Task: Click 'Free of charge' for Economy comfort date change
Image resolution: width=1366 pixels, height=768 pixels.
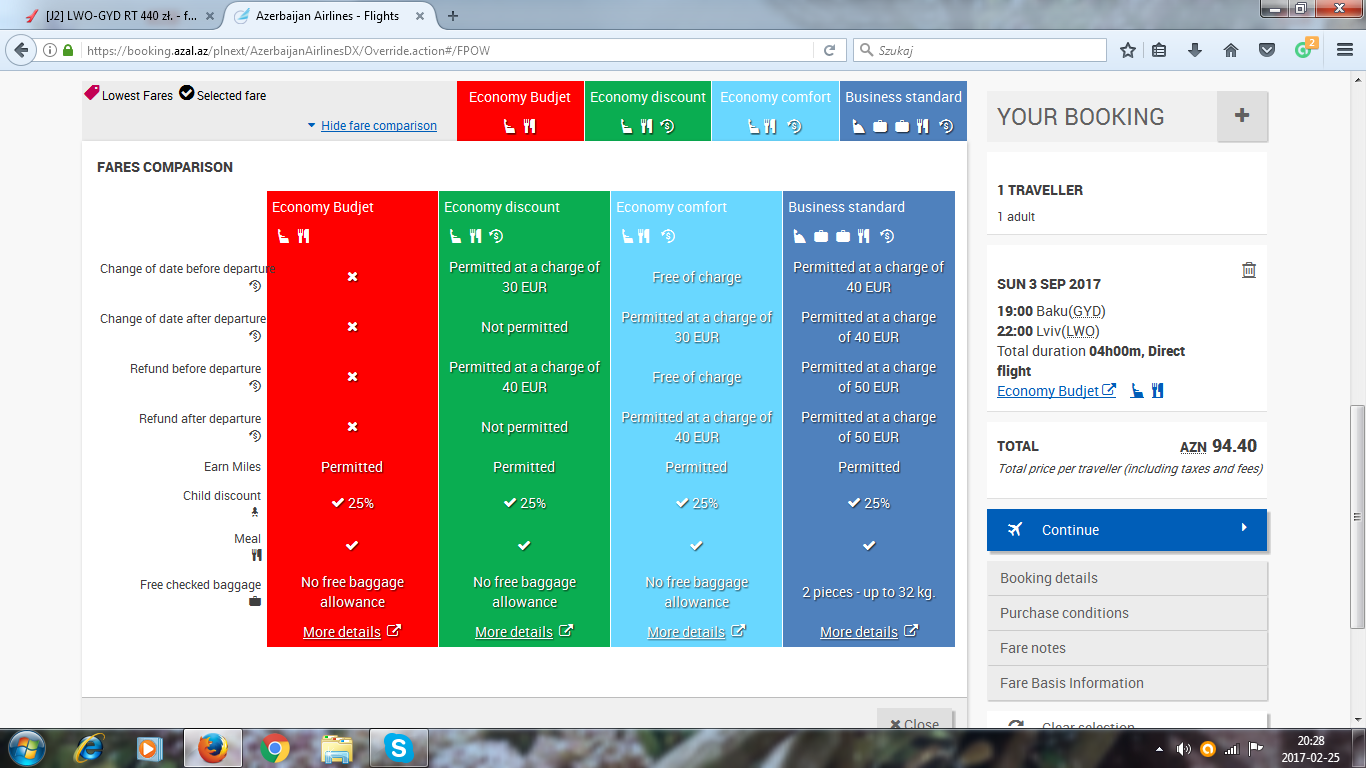Action: tap(697, 277)
